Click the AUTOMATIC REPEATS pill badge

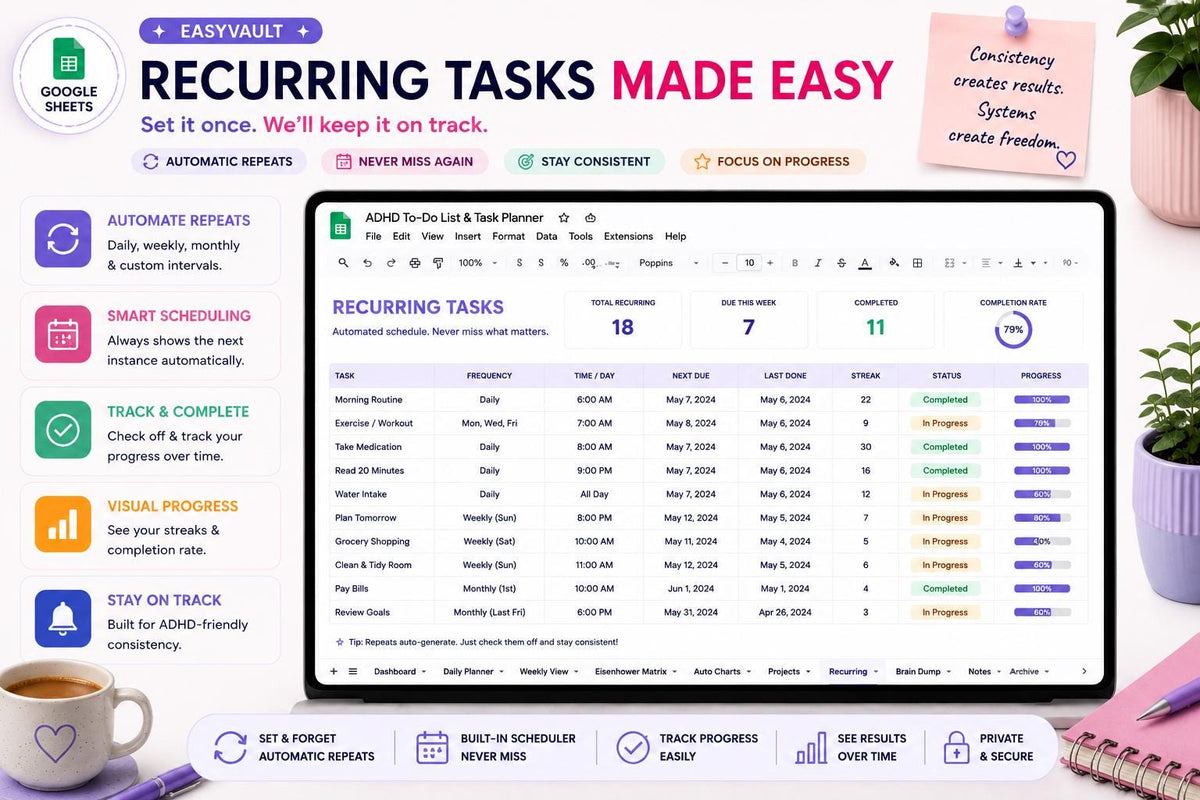tap(219, 161)
